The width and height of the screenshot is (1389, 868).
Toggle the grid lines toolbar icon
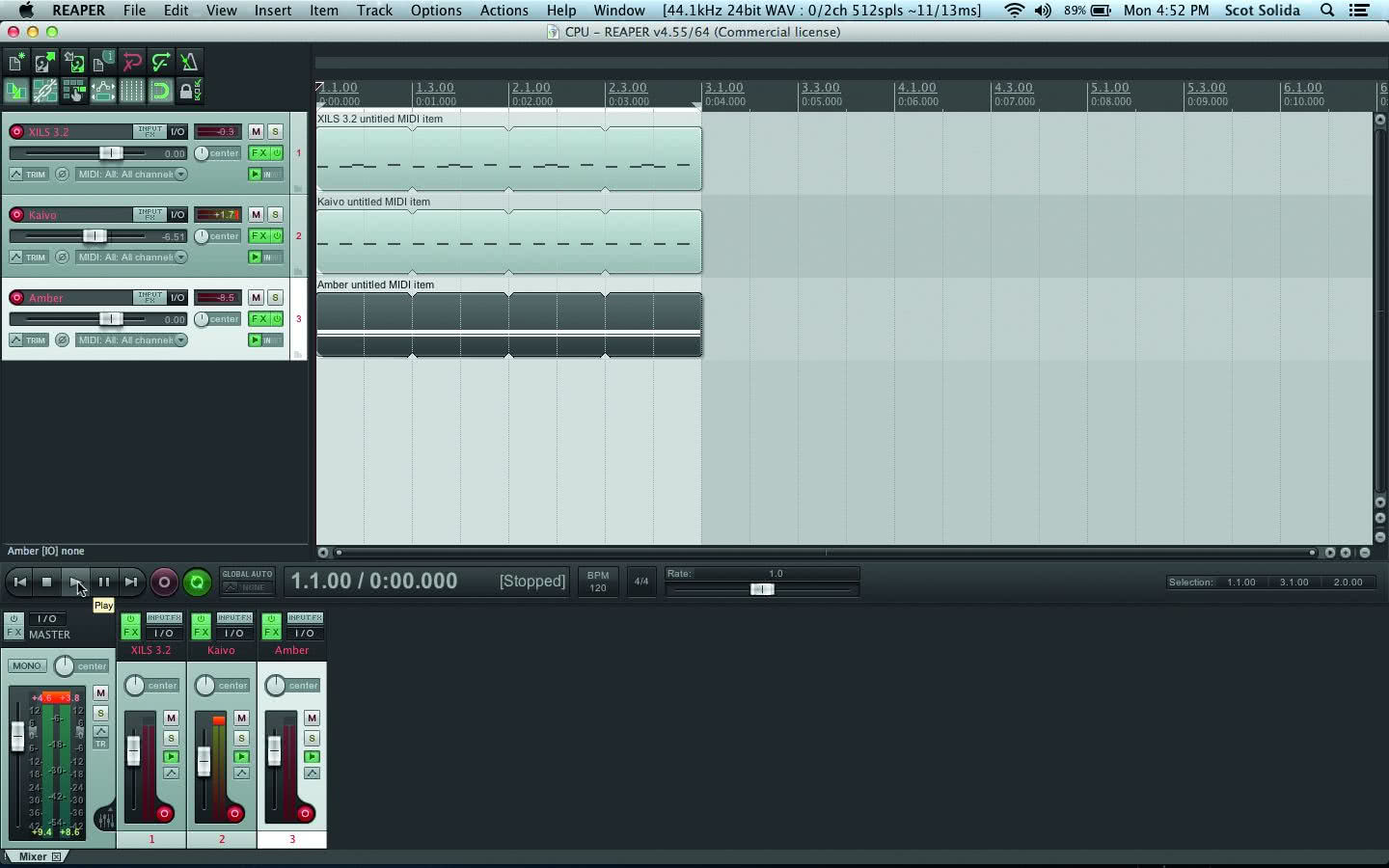click(x=132, y=92)
